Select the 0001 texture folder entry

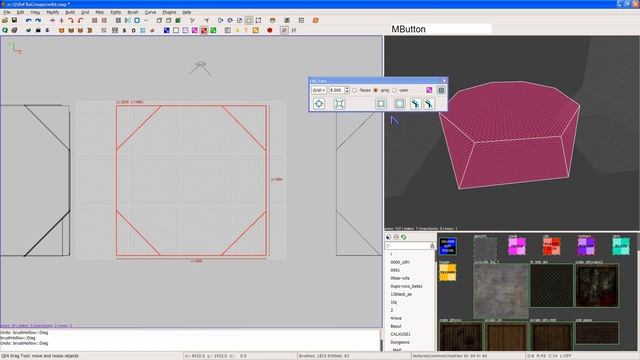pos(395,270)
